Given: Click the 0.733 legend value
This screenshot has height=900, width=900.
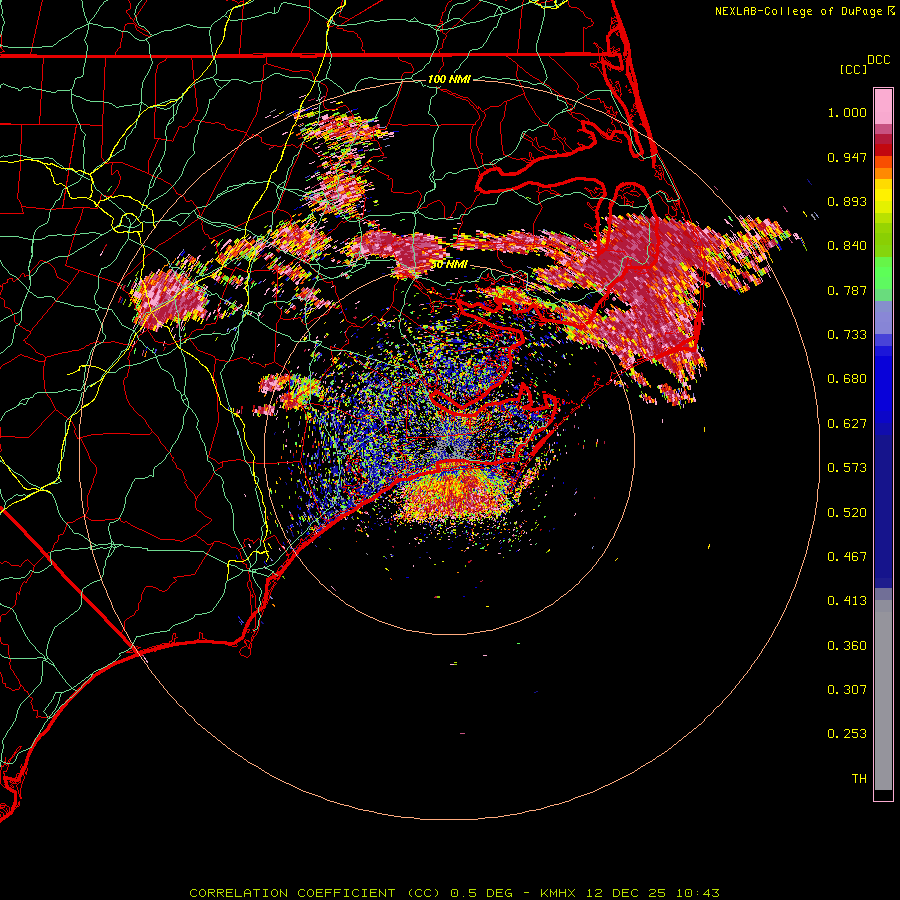Looking at the screenshot, I should pyautogui.click(x=847, y=335).
